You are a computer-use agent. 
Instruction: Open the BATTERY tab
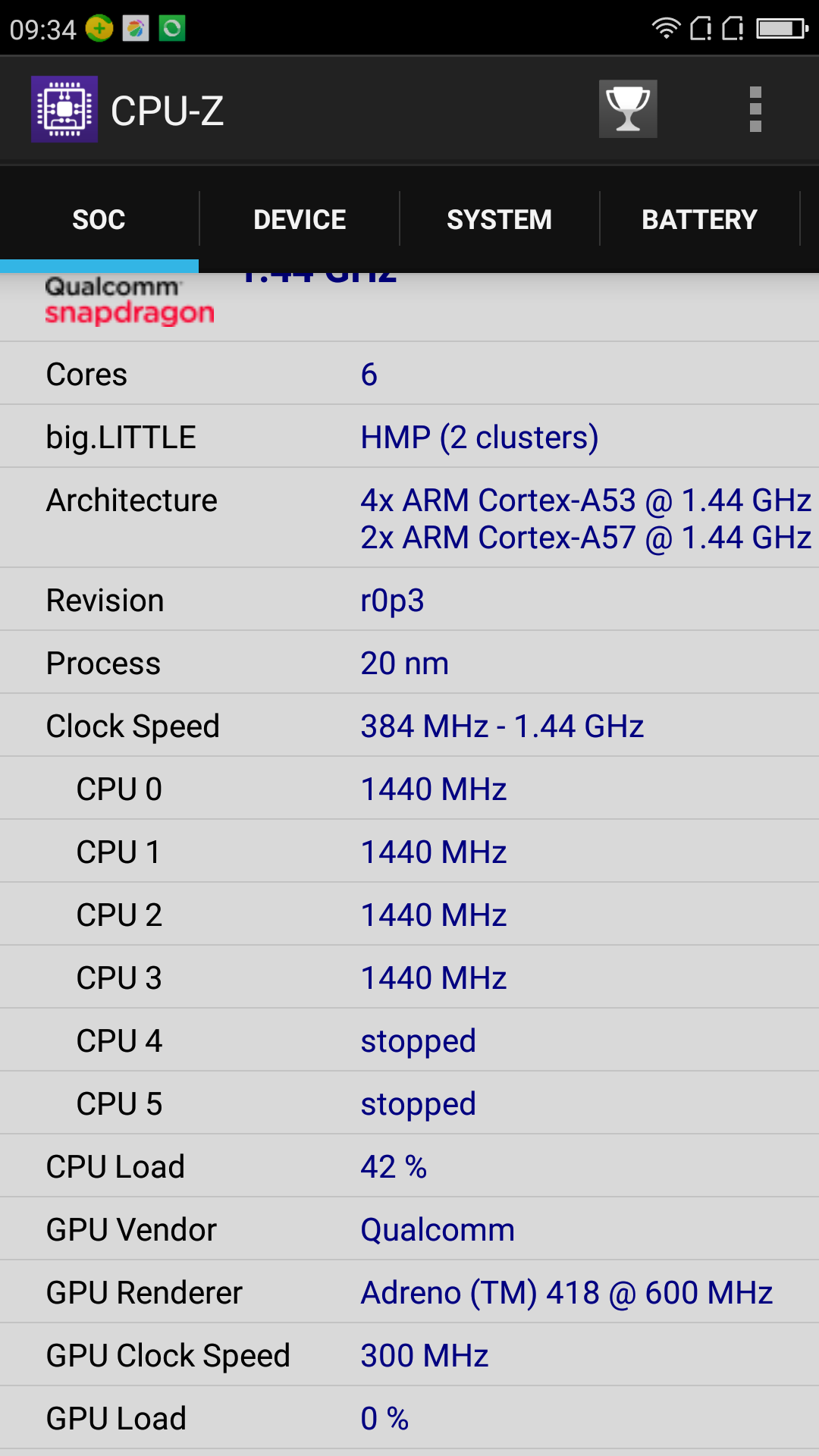point(699,220)
